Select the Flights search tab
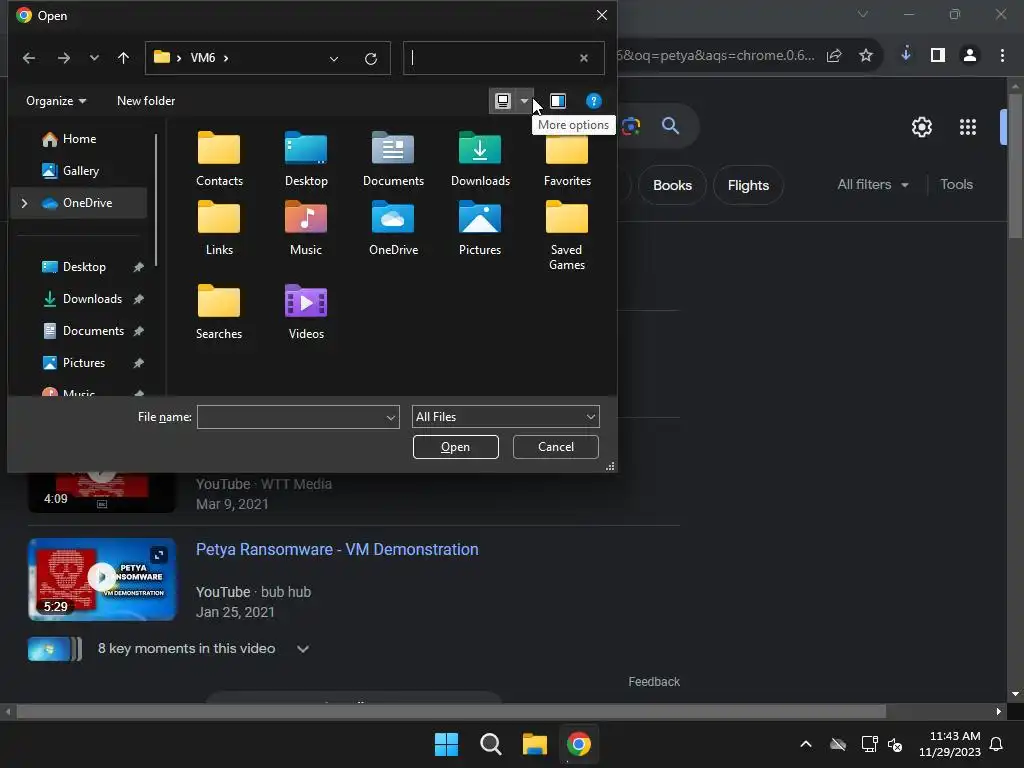Viewport: 1024px width, 768px height. [x=748, y=185]
